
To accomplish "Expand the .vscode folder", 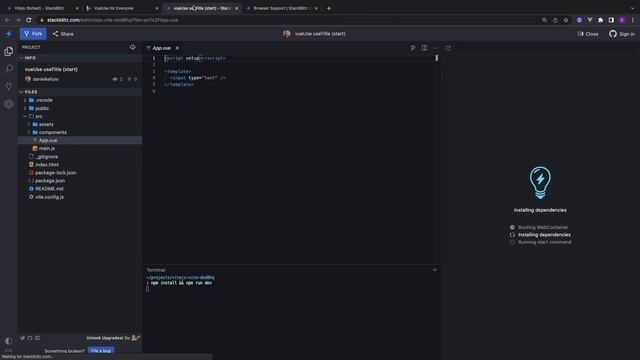I will click(x=25, y=100).
